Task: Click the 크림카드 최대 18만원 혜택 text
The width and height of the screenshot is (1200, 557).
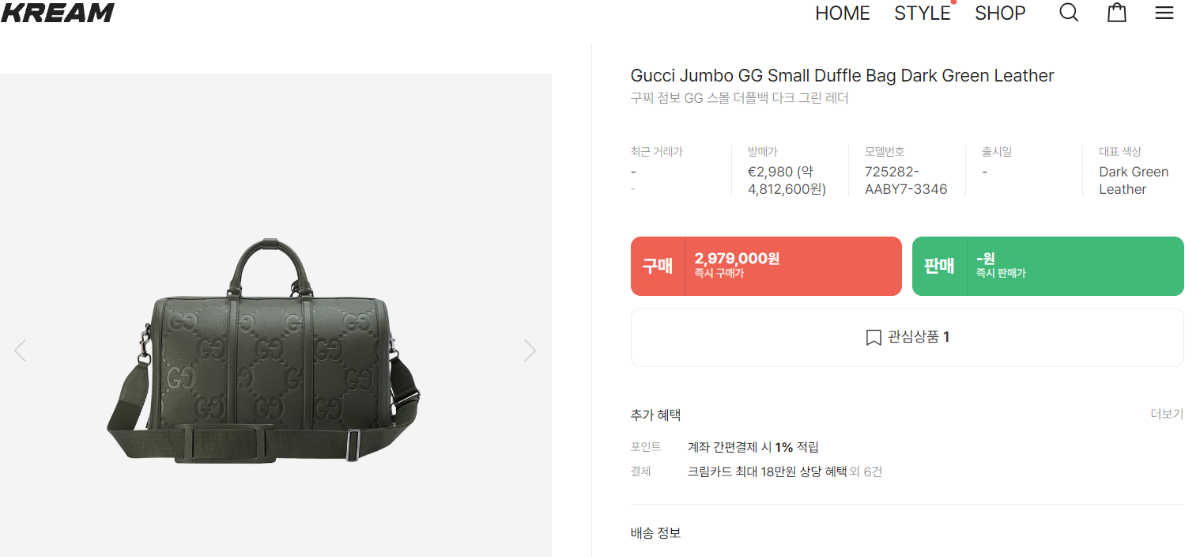Action: click(x=767, y=471)
